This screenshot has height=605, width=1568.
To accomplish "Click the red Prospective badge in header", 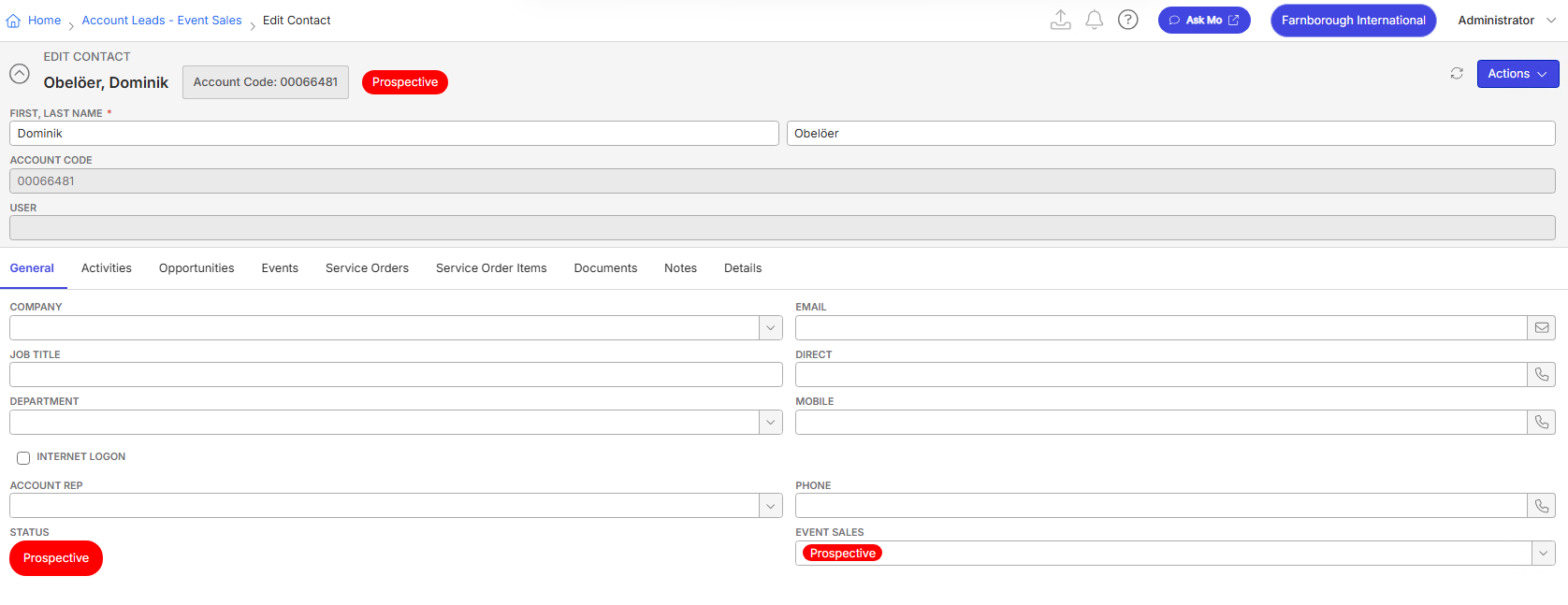I will click(405, 82).
